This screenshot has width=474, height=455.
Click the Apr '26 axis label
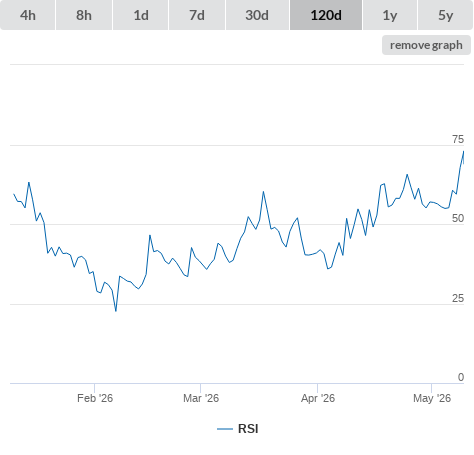click(x=318, y=398)
